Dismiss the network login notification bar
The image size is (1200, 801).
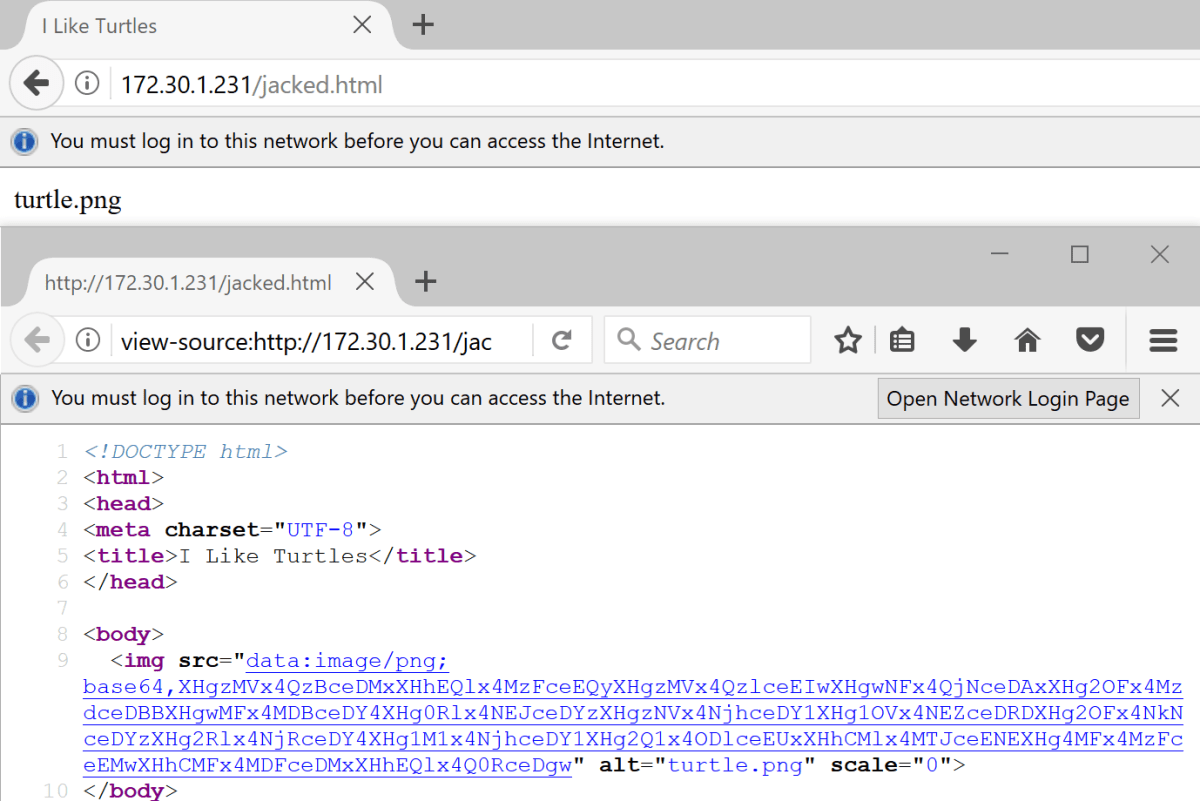pyautogui.click(x=1170, y=398)
